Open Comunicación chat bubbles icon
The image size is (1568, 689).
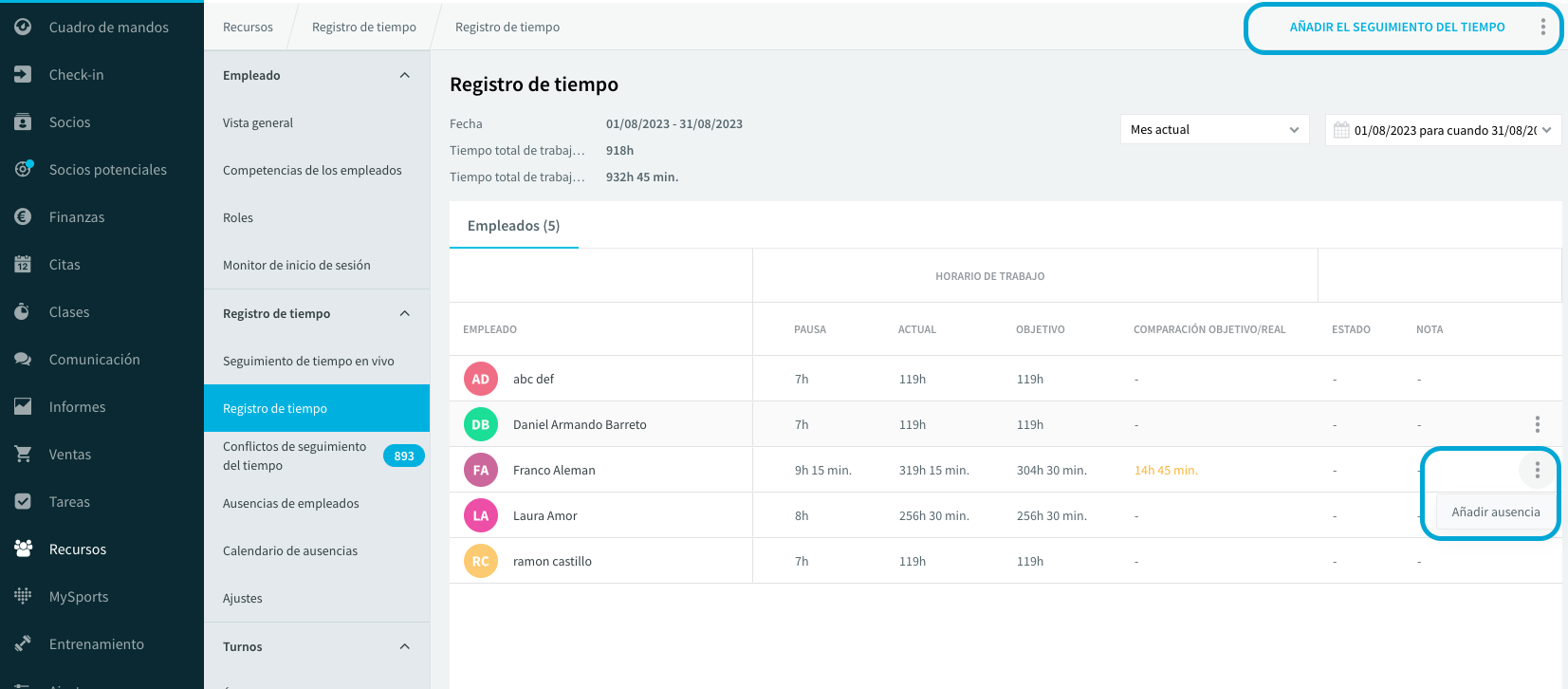(23, 359)
